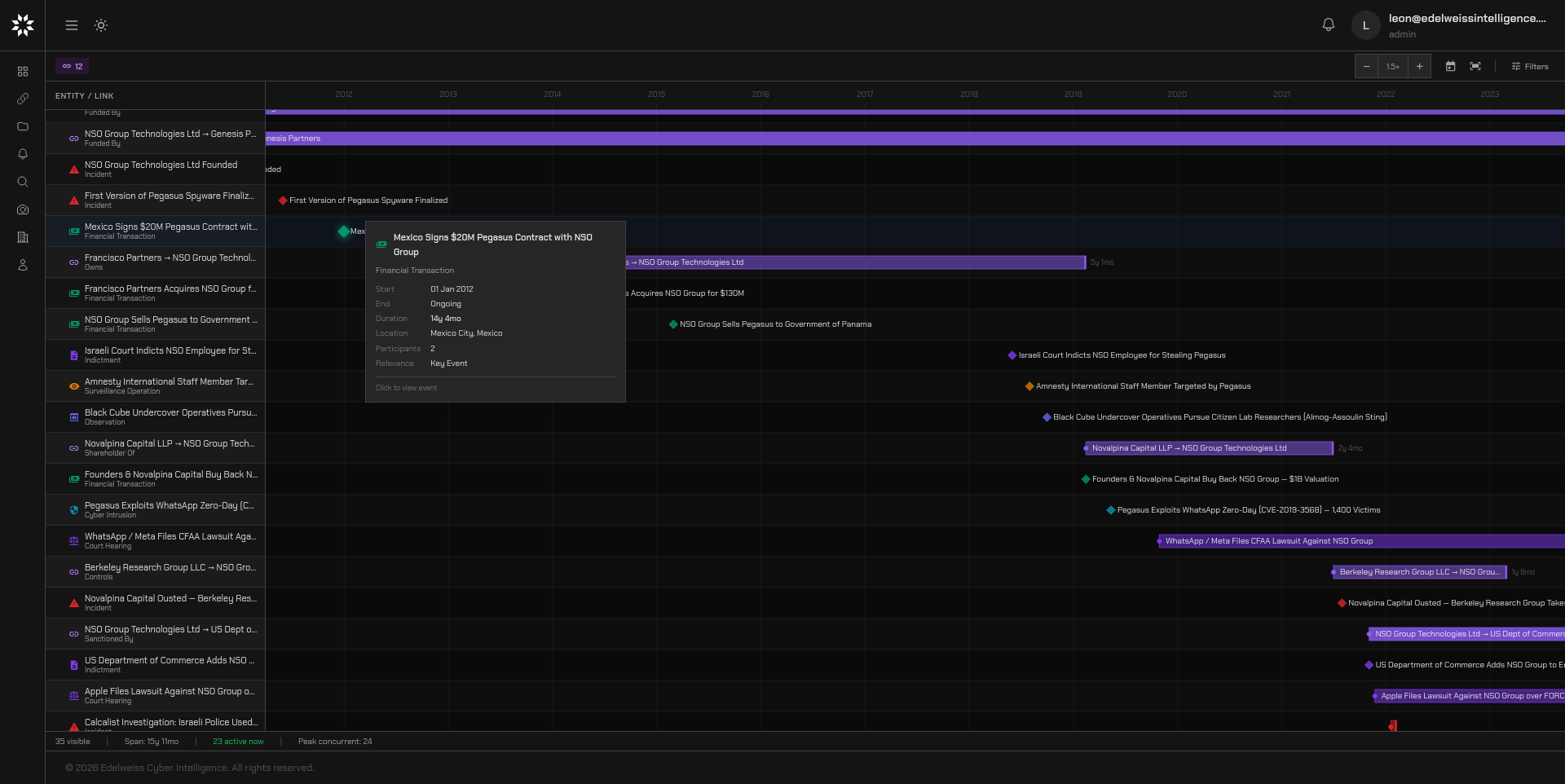The width and height of the screenshot is (1565, 784).
Task: Open calendar date picker icon
Action: 1450,66
